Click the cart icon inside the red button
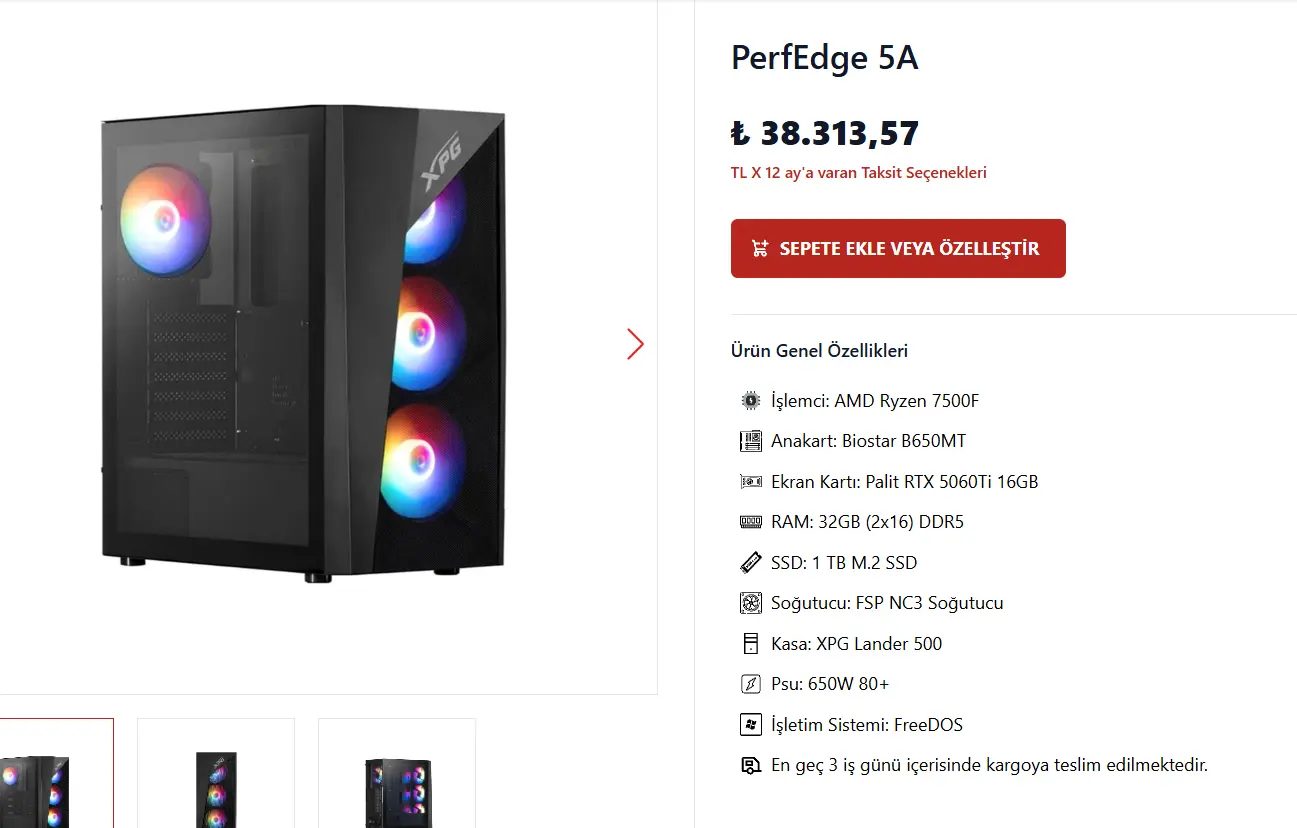 pos(760,249)
